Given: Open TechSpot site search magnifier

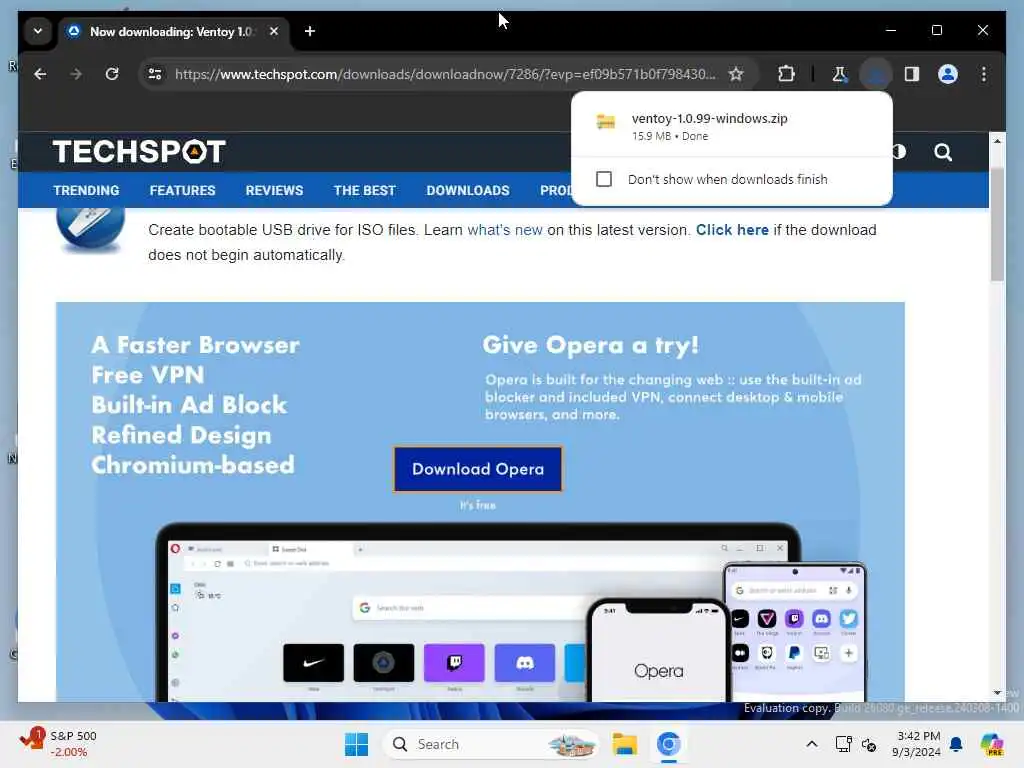Looking at the screenshot, I should tap(942, 152).
